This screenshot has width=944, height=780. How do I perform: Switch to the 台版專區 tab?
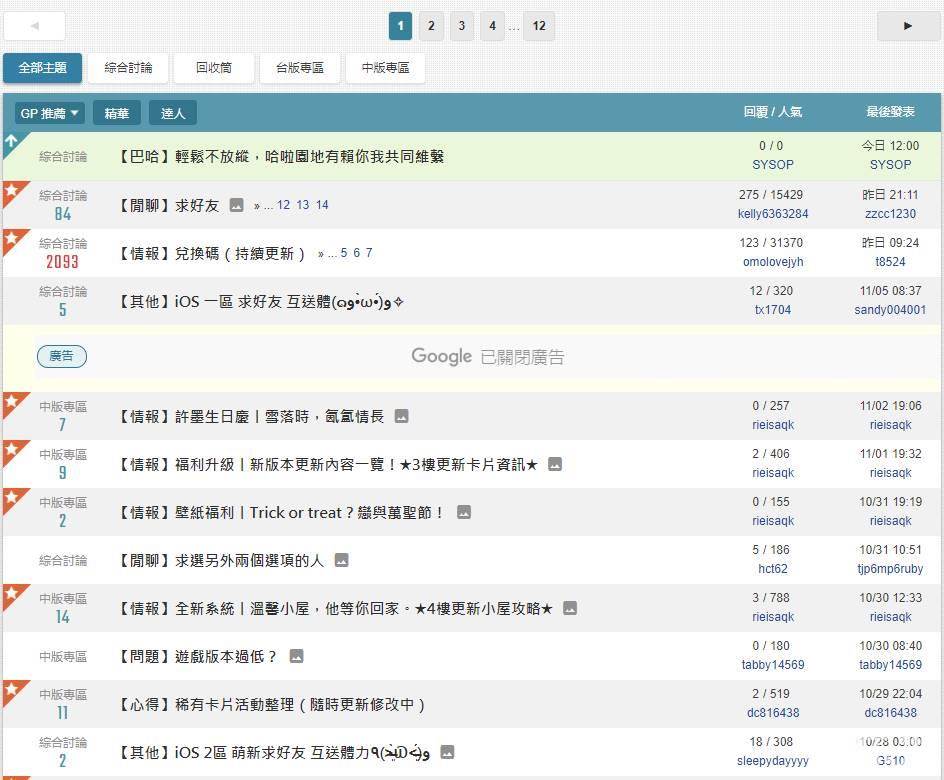[299, 68]
